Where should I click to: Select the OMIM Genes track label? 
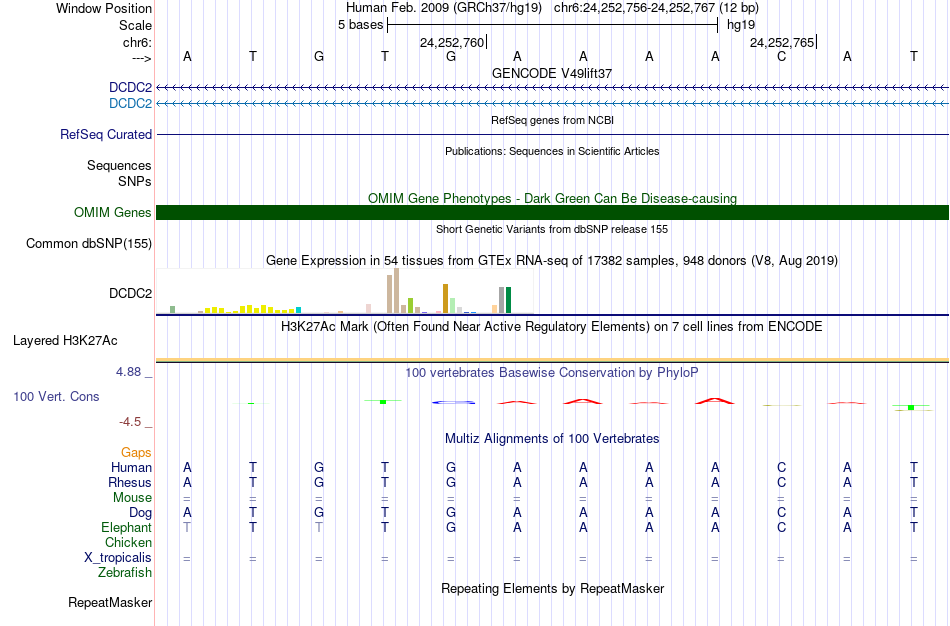[113, 212]
